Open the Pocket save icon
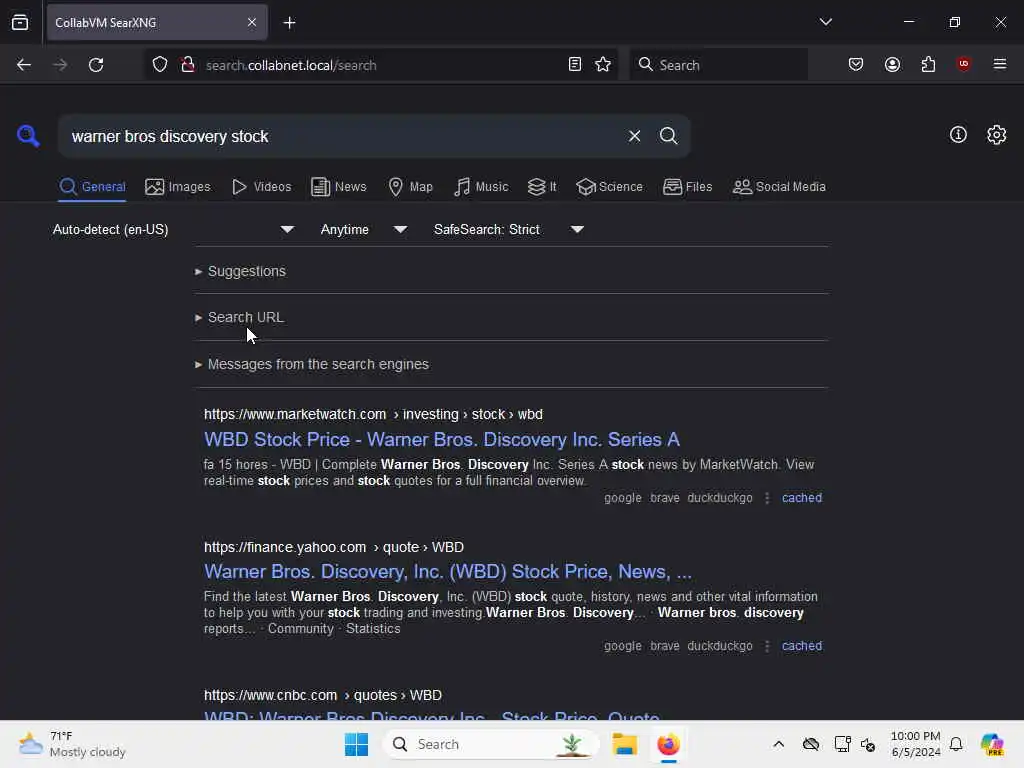 coord(856,64)
